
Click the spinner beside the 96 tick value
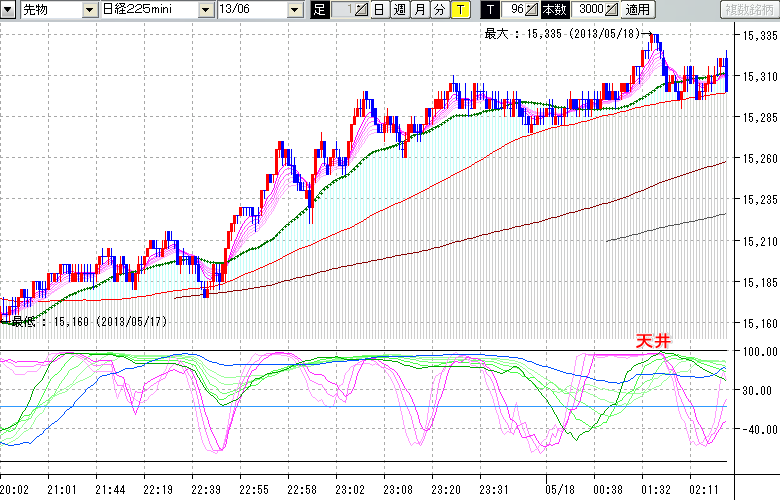[533, 10]
